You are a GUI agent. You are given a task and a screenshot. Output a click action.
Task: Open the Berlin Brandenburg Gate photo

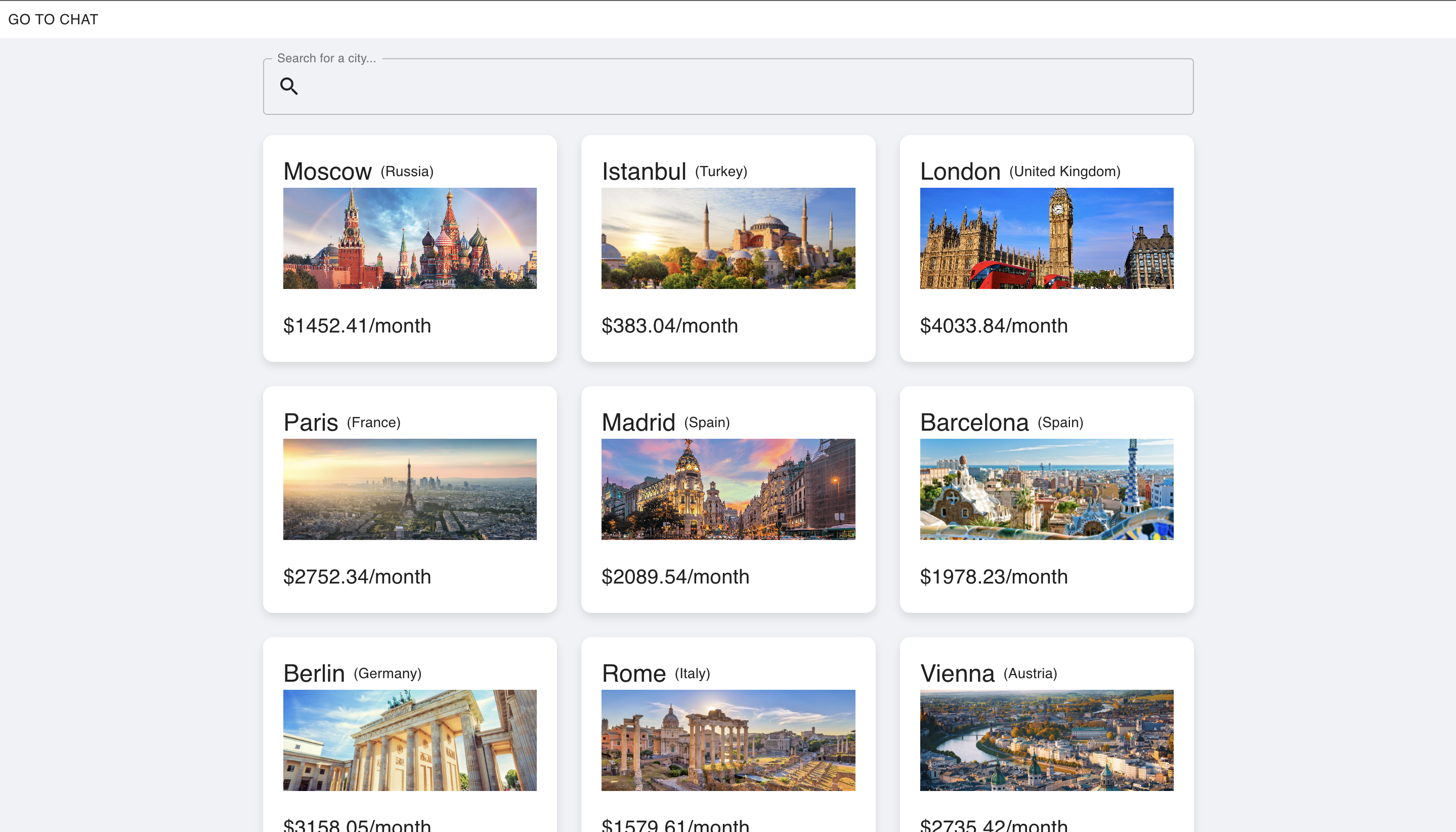(410, 740)
